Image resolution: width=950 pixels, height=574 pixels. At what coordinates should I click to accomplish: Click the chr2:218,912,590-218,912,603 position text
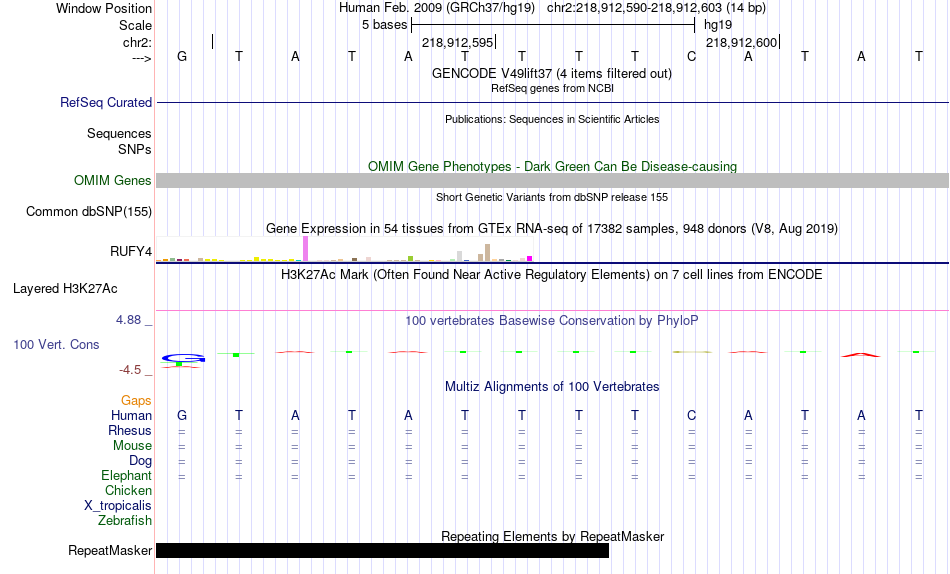[656, 8]
